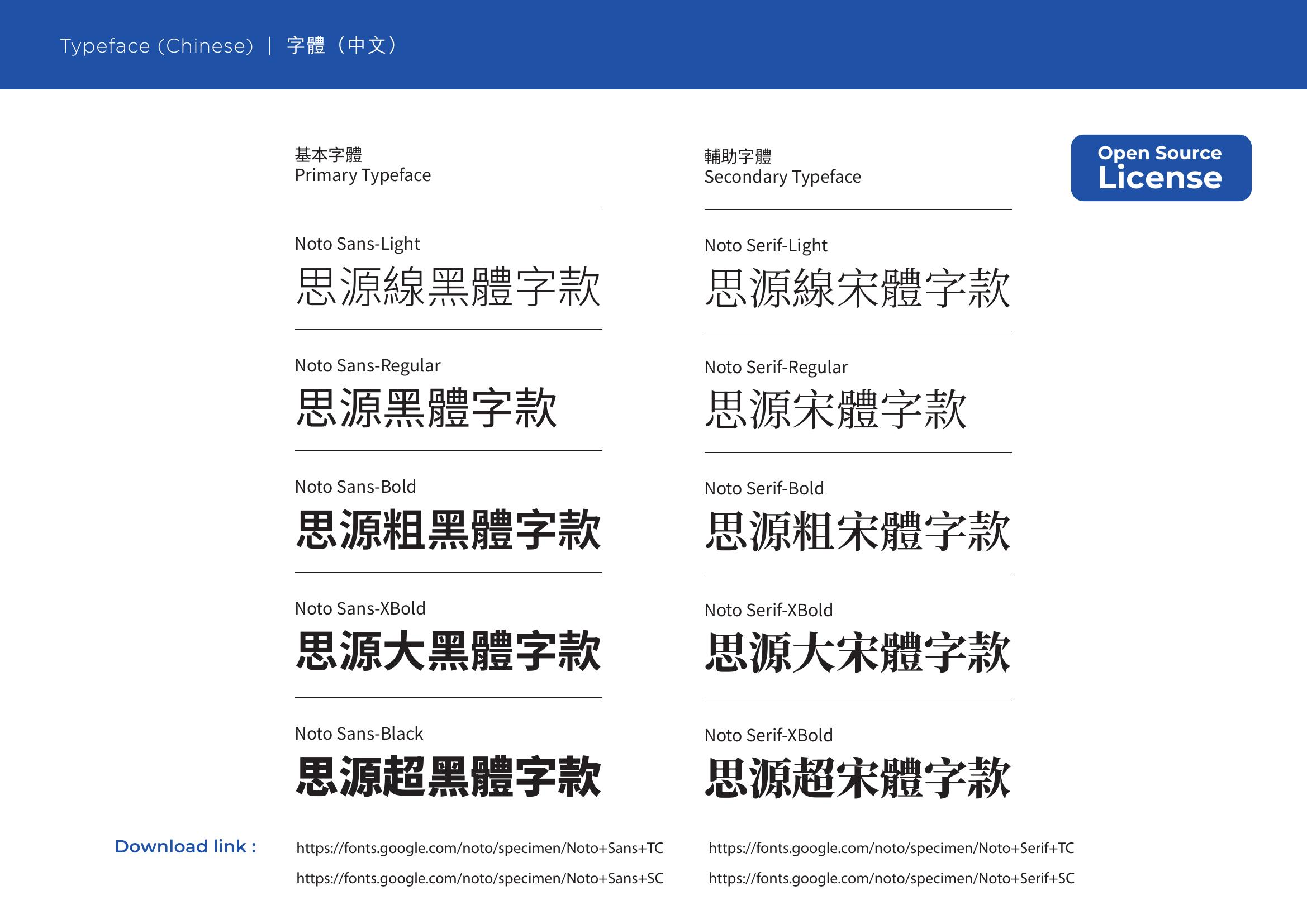Viewport: 1307px width, 924px height.
Task: Click the Open Source License badge
Action: point(1161,168)
